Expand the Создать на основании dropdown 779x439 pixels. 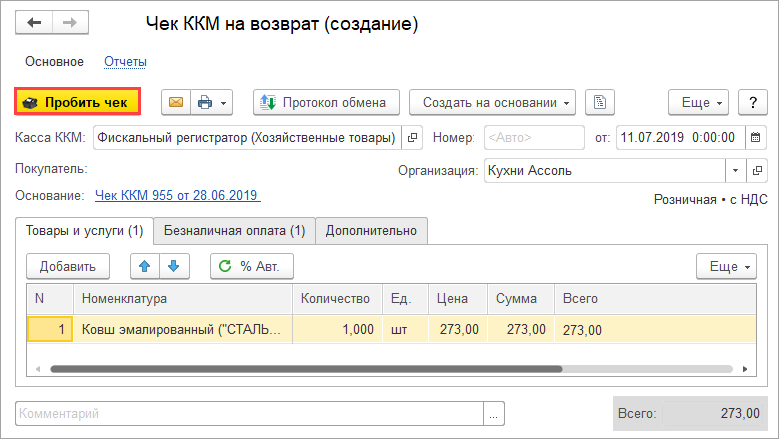tap(492, 102)
